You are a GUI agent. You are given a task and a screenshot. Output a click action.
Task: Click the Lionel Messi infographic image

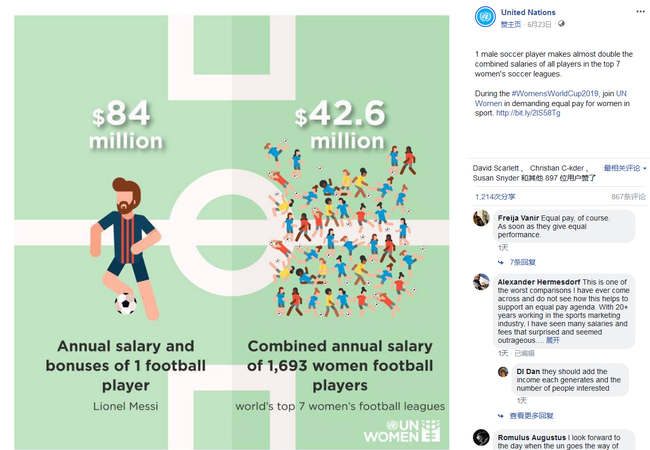232,230
